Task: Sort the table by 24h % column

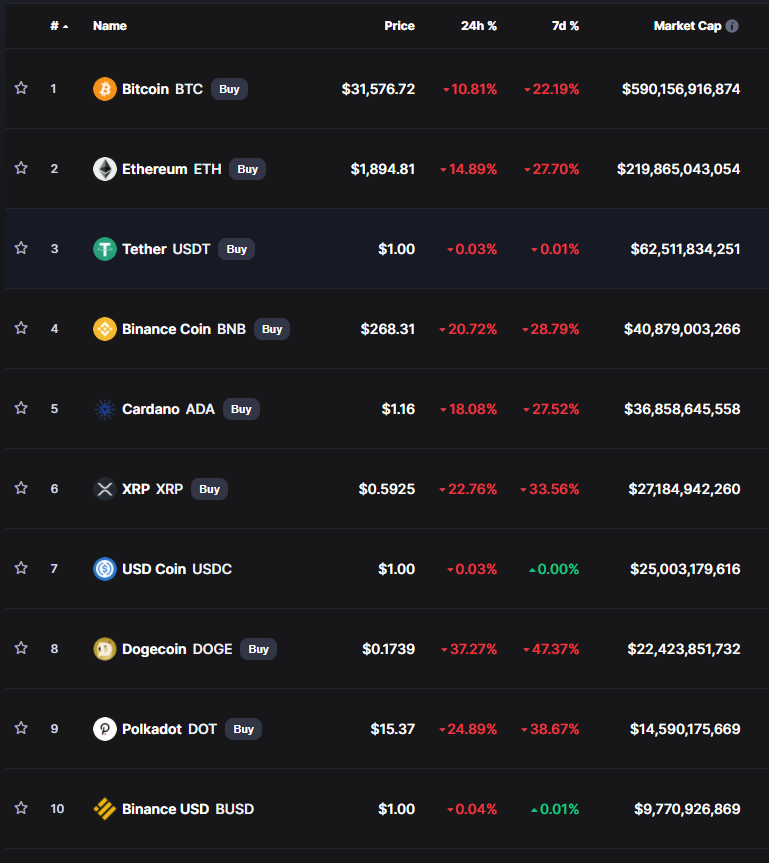Action: coord(479,26)
